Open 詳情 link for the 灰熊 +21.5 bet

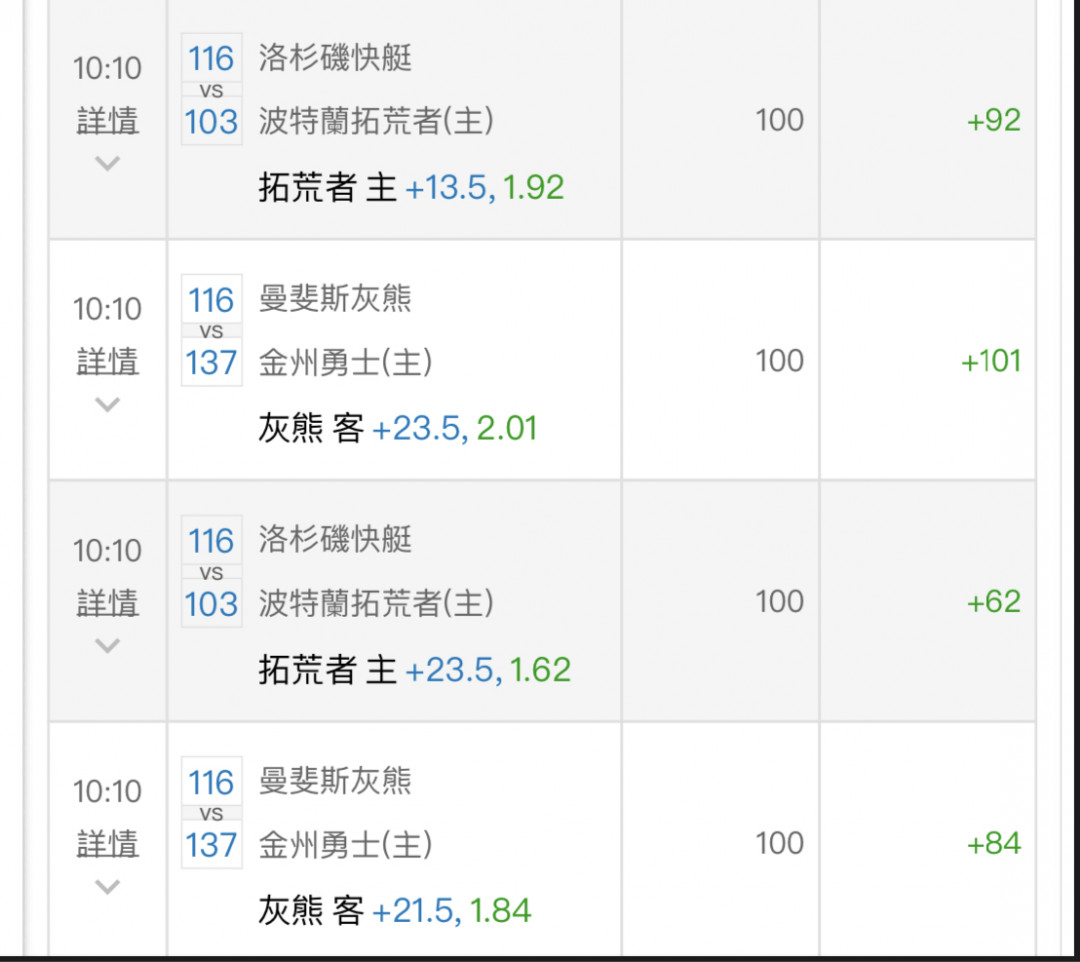pos(107,844)
